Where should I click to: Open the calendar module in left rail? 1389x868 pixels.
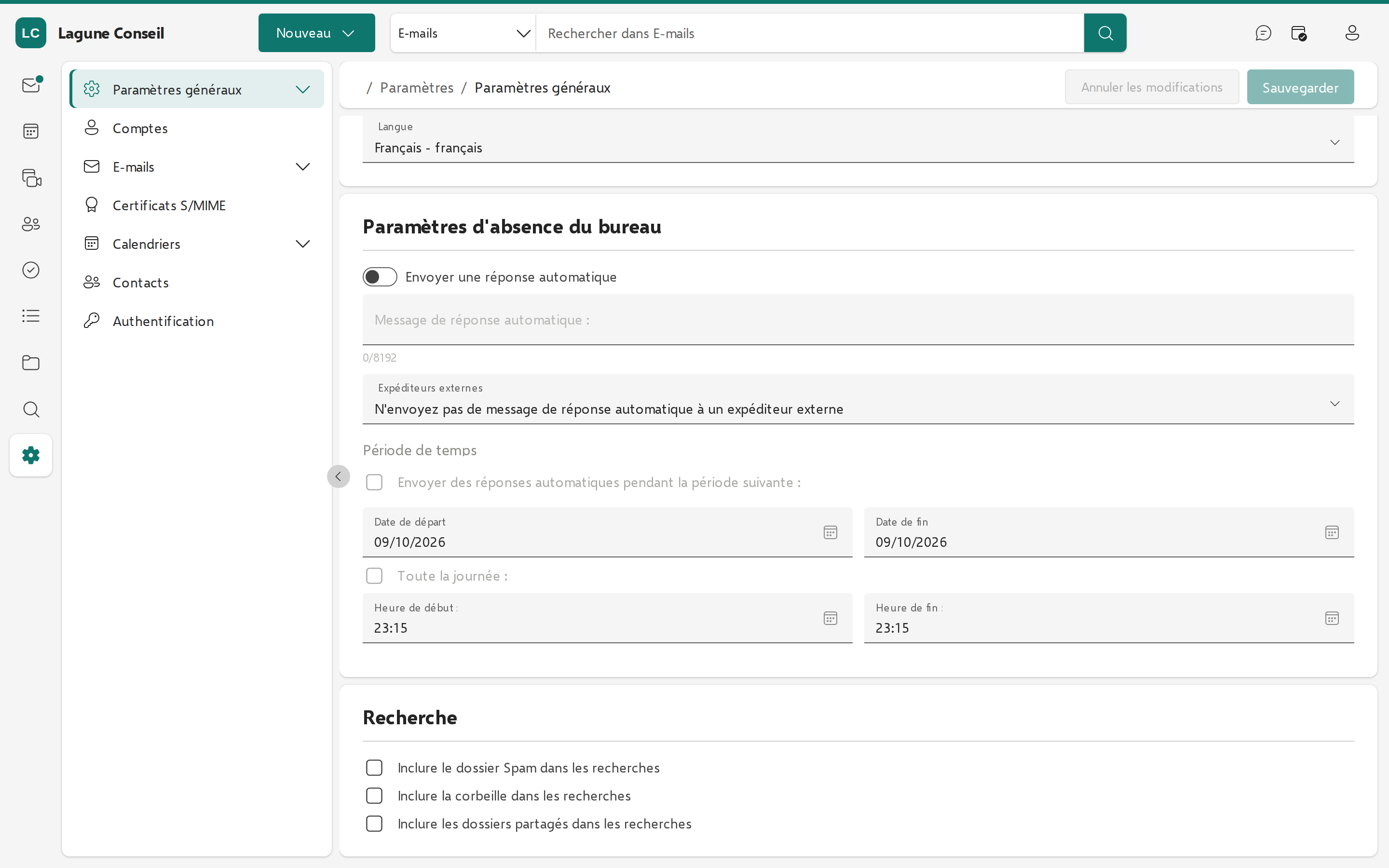tap(31, 132)
